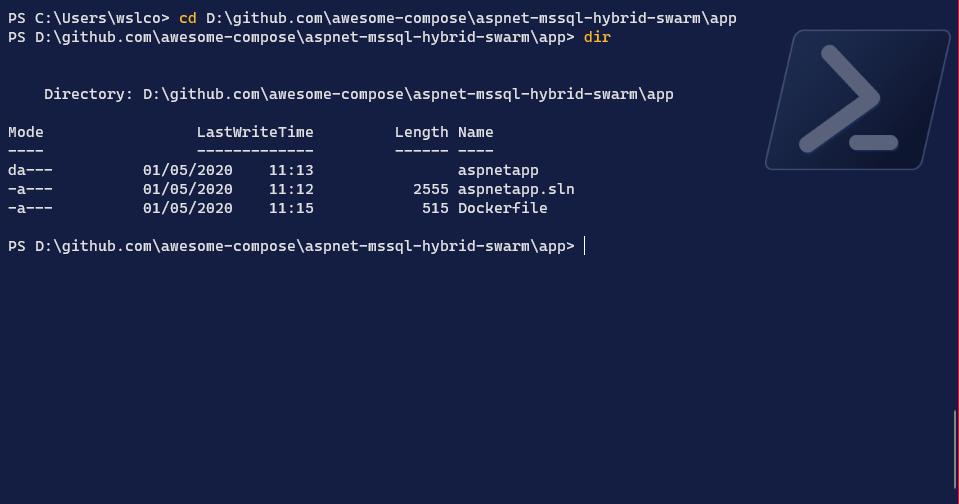Screen dimensions: 959x504
Task: Click the 11:13 write time value
Action: pyautogui.click(x=291, y=170)
